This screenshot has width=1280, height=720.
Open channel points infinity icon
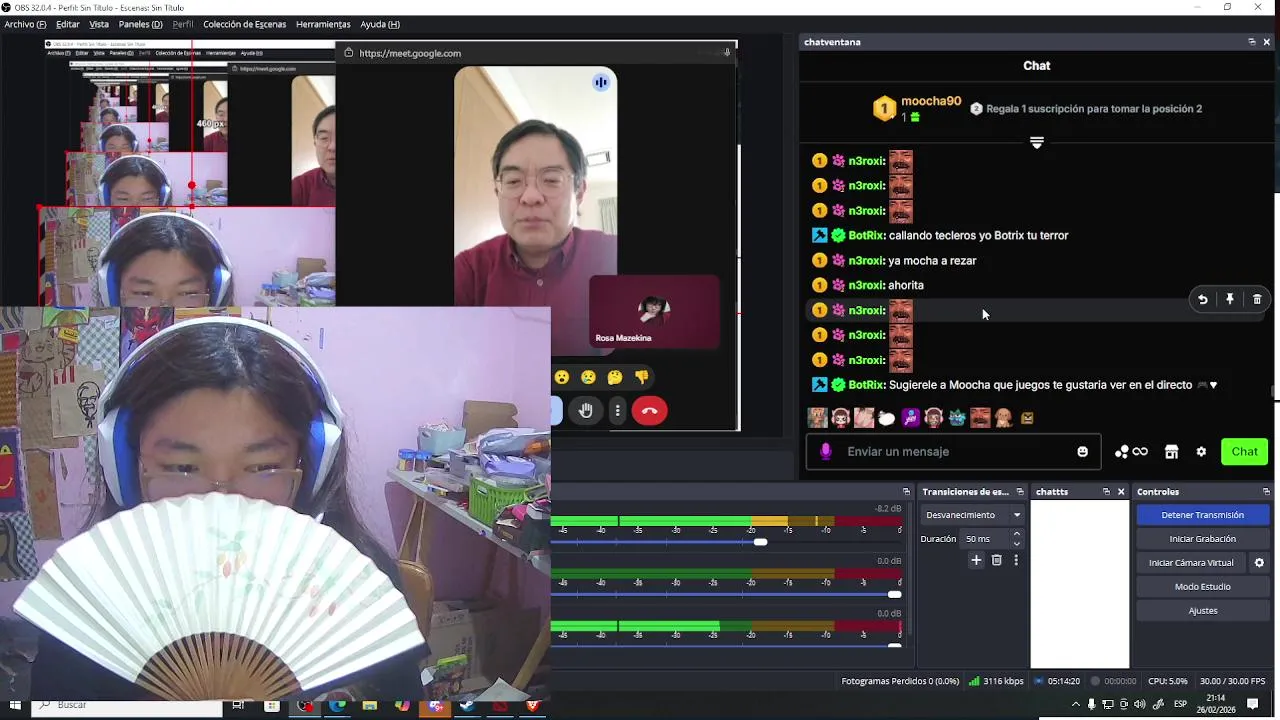(x=1131, y=452)
